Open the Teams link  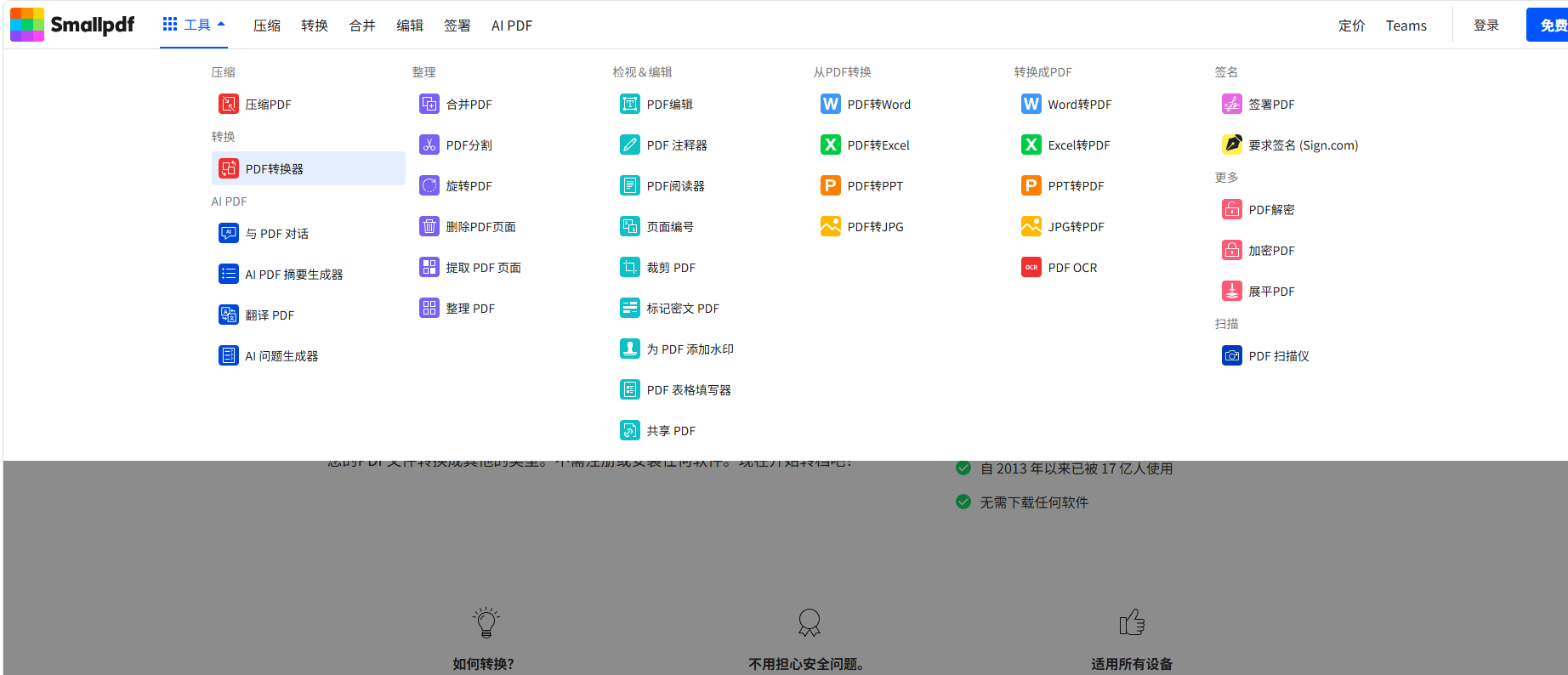pos(1406,26)
